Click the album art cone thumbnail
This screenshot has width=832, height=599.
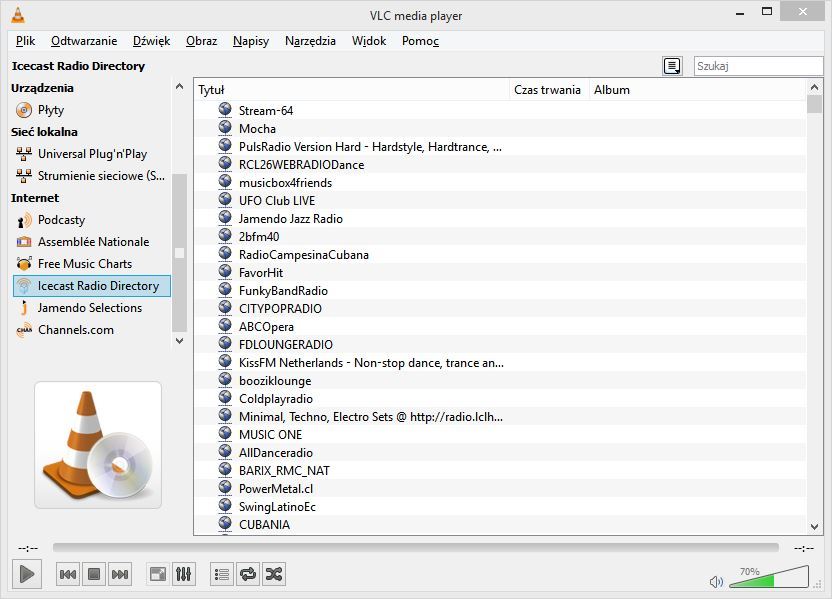pos(98,445)
